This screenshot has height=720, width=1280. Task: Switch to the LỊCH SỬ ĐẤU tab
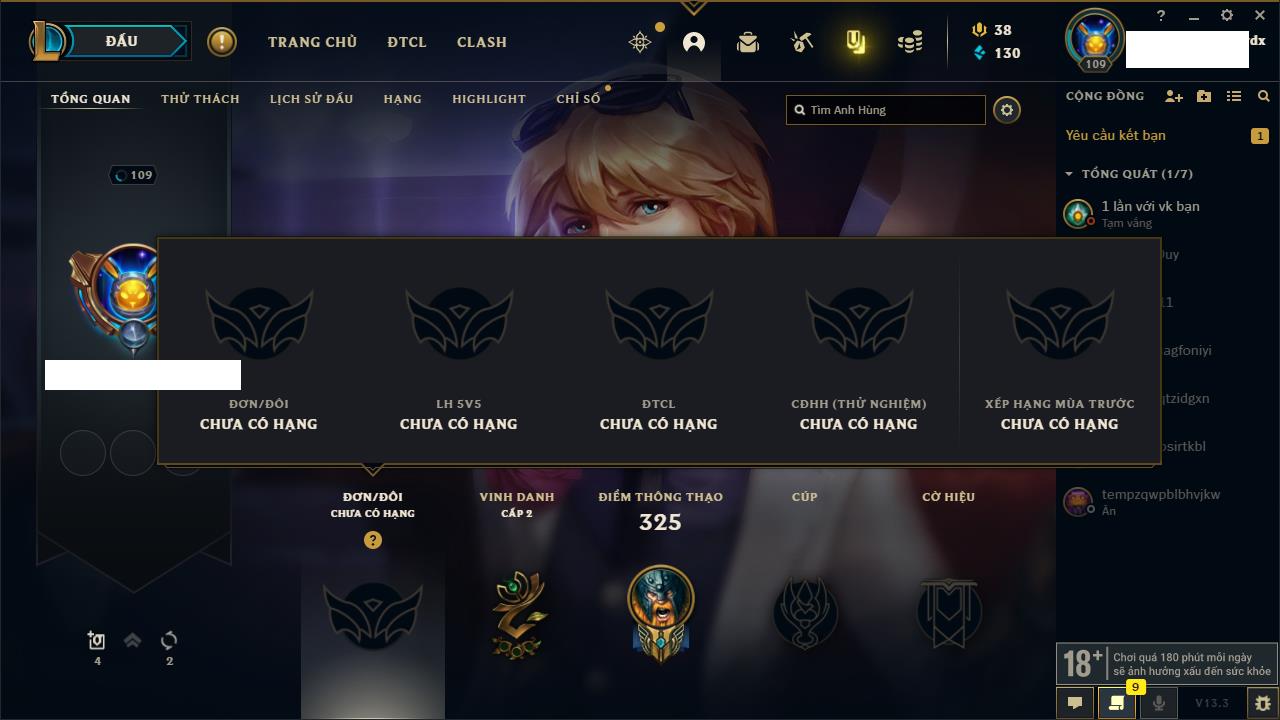point(311,99)
